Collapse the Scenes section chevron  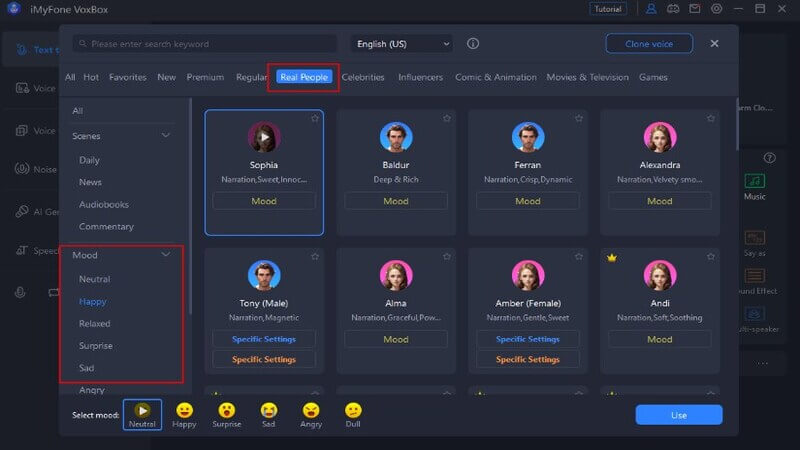166,136
